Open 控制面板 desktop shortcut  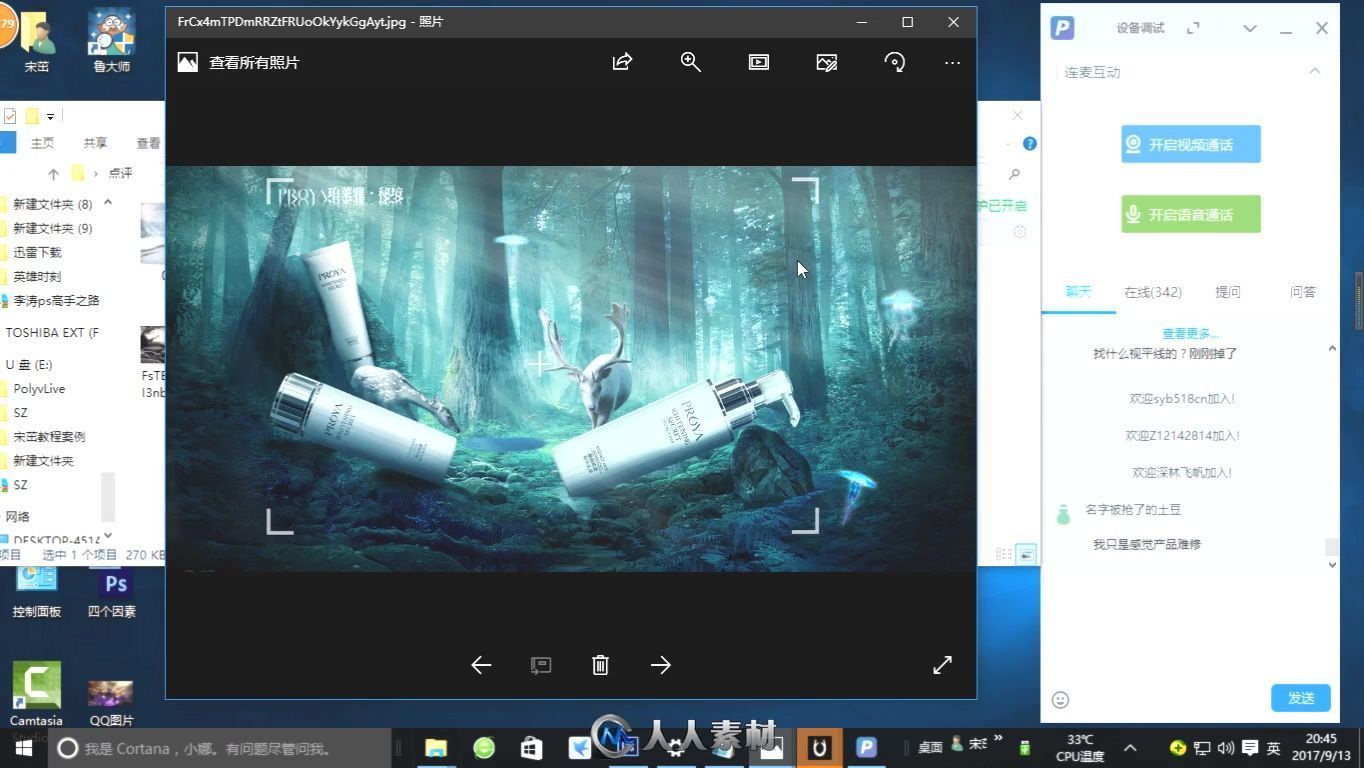click(x=37, y=592)
